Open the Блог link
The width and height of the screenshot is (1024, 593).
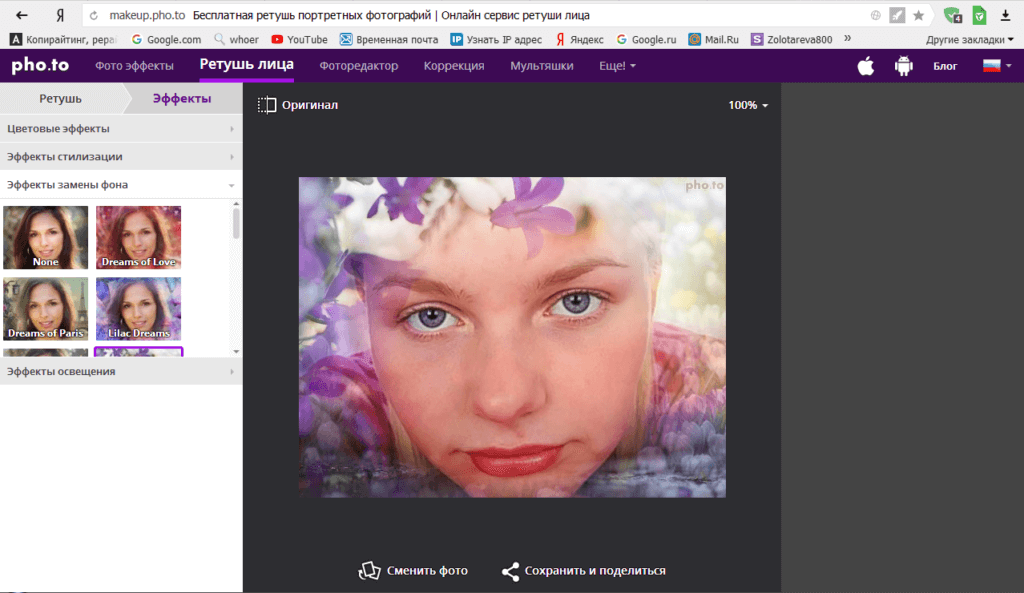coord(945,66)
